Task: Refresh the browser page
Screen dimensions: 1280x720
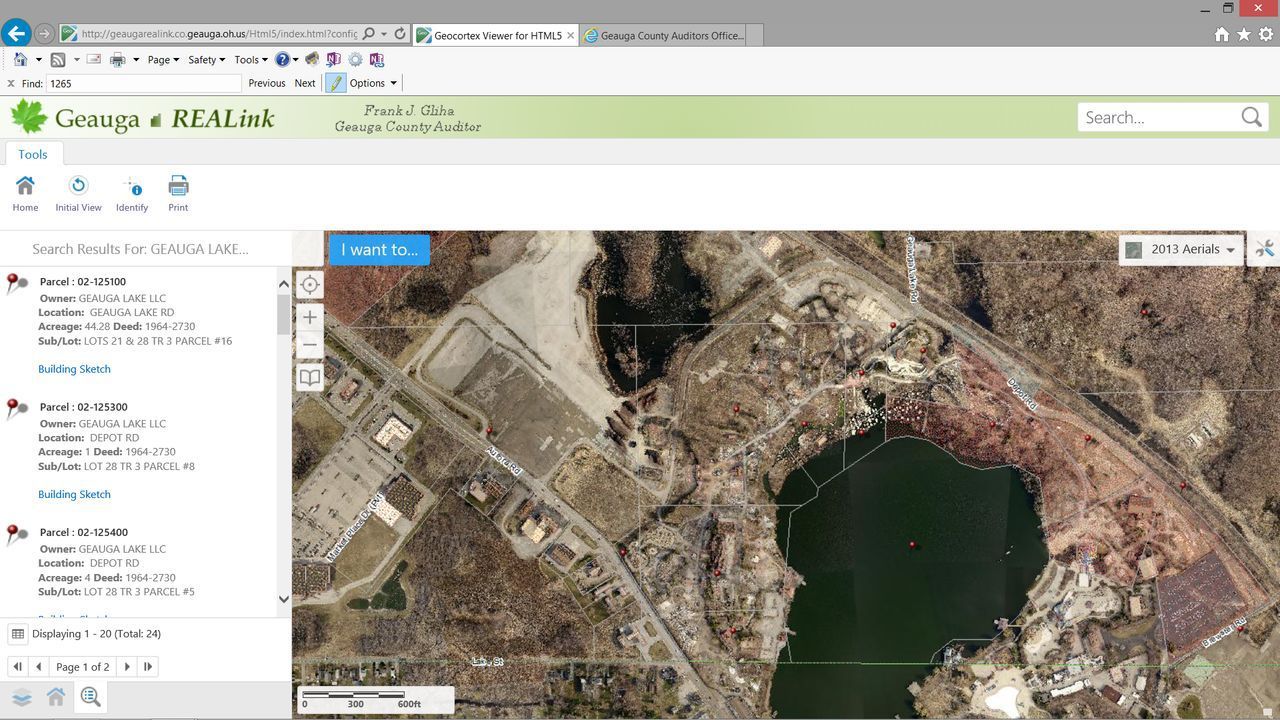Action: click(x=400, y=34)
